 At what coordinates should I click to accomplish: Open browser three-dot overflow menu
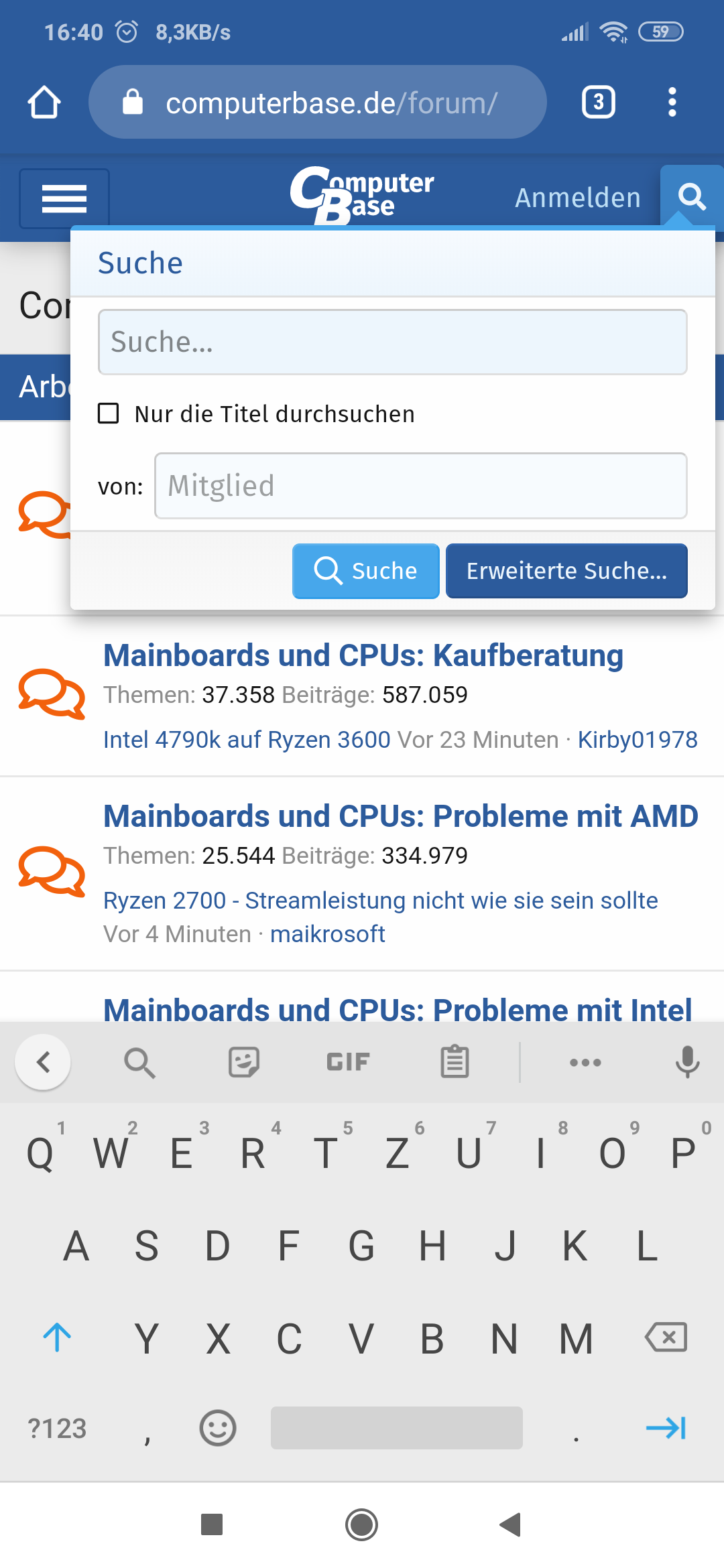(x=672, y=103)
